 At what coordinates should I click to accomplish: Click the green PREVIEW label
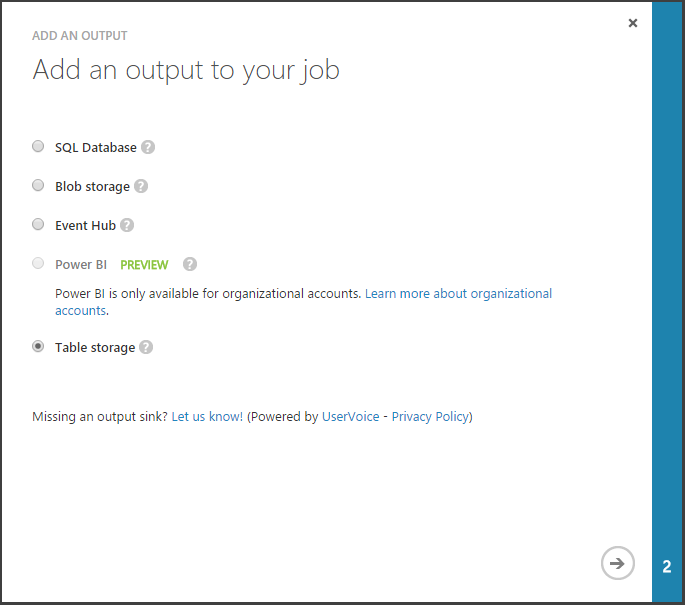[x=144, y=265]
